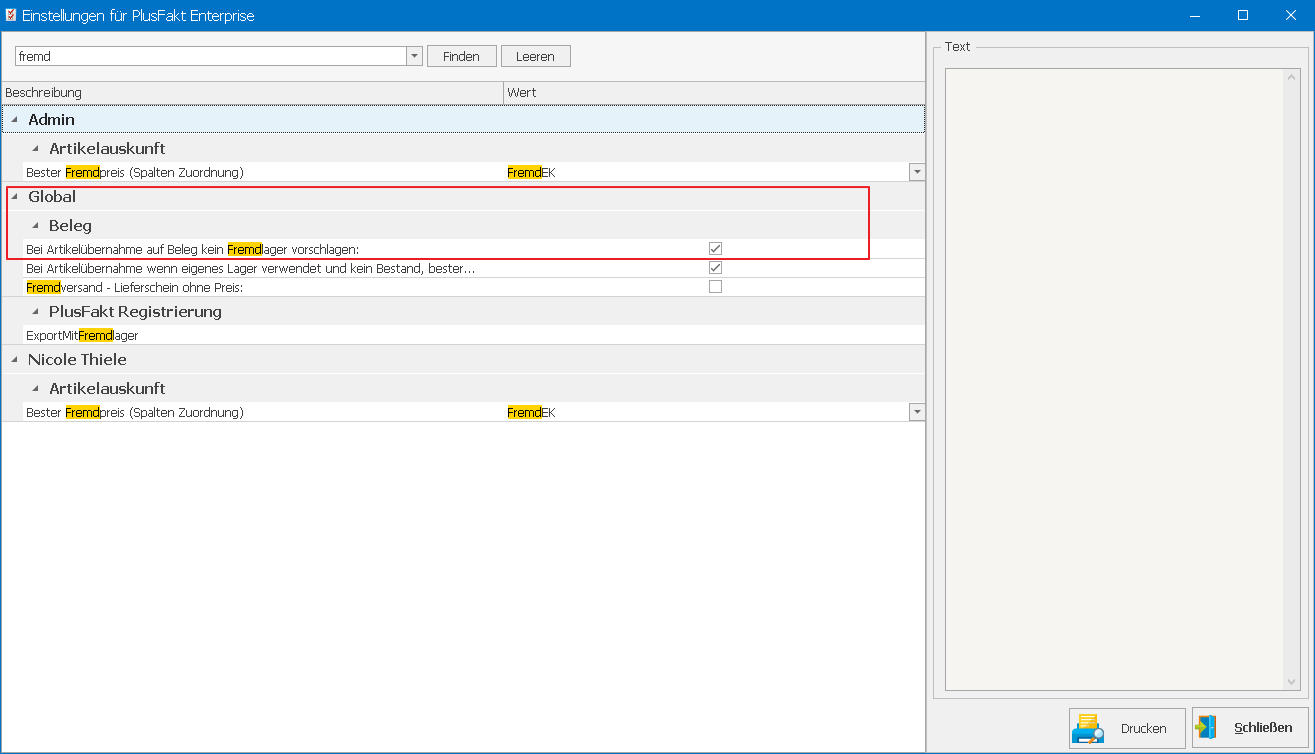Click the 'Global' heading text
Image resolution: width=1315 pixels, height=754 pixels.
click(x=52, y=197)
